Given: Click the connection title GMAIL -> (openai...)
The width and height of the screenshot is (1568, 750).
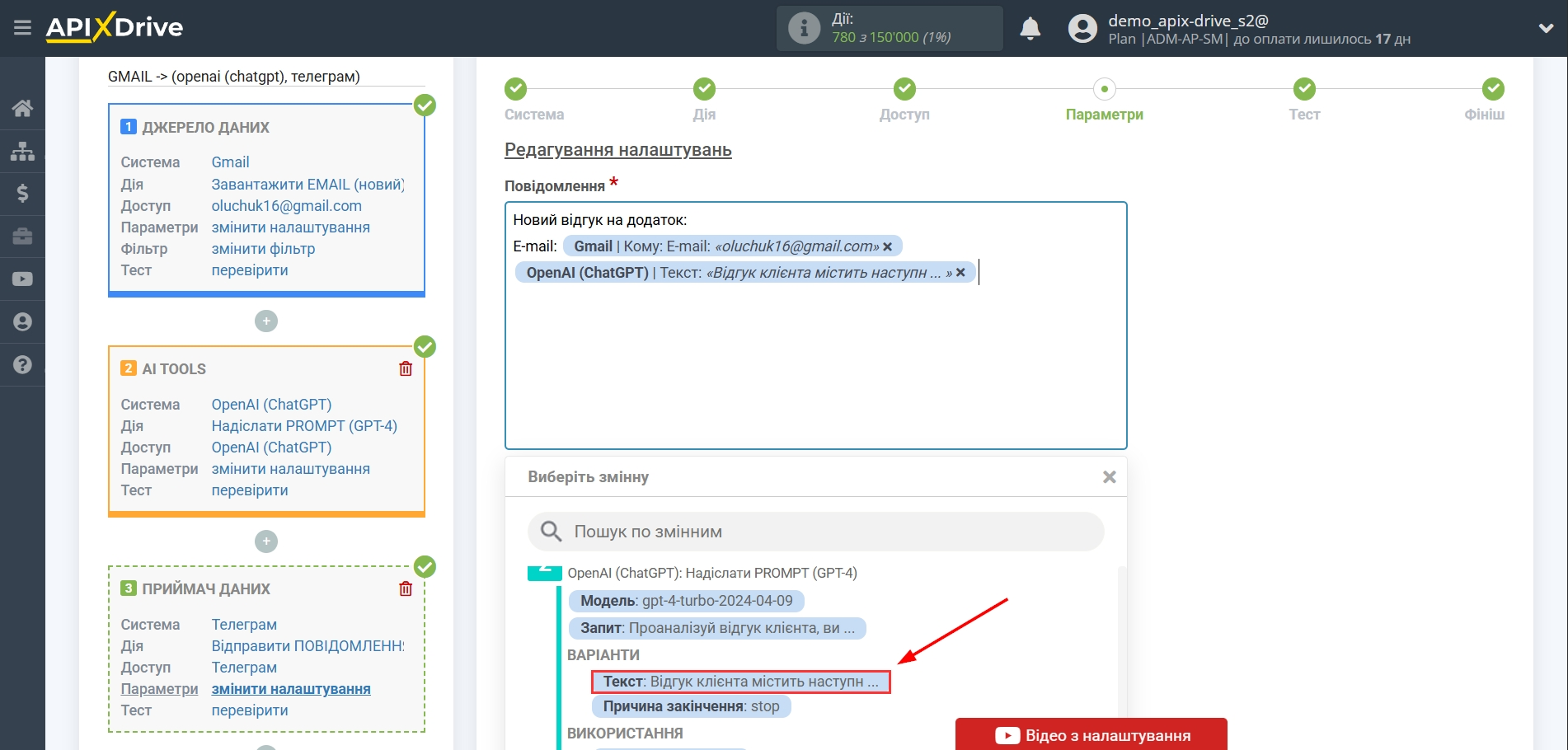Looking at the screenshot, I should click(x=234, y=77).
